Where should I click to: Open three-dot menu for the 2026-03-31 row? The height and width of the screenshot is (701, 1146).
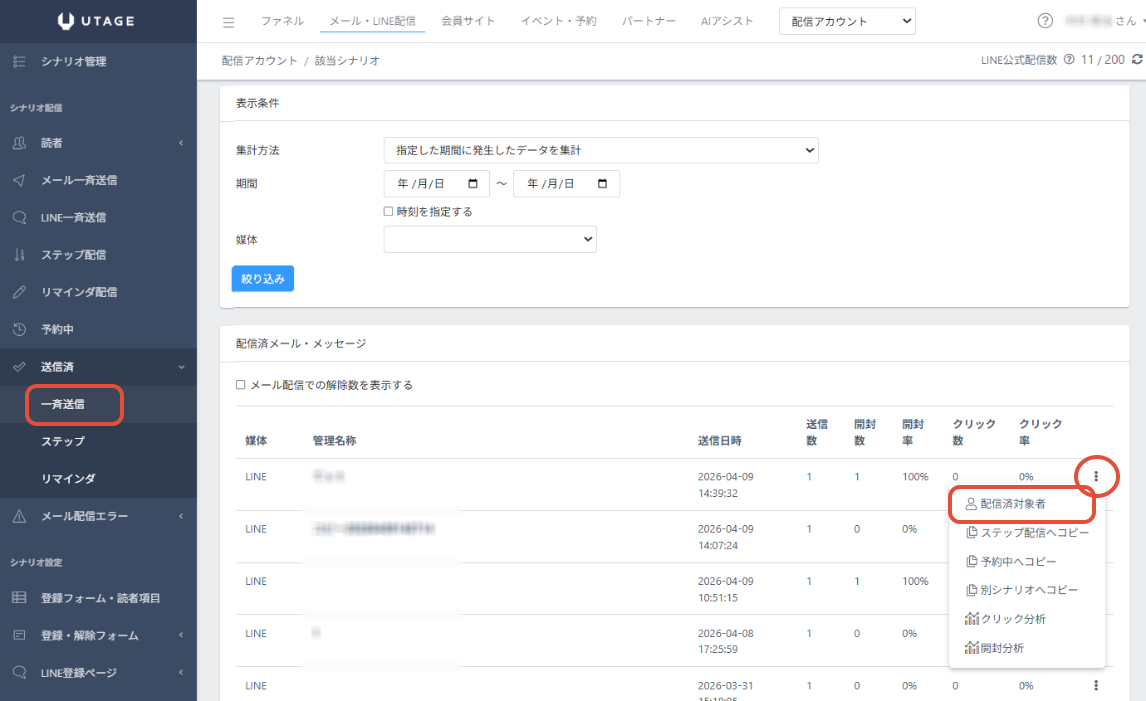click(x=1096, y=685)
